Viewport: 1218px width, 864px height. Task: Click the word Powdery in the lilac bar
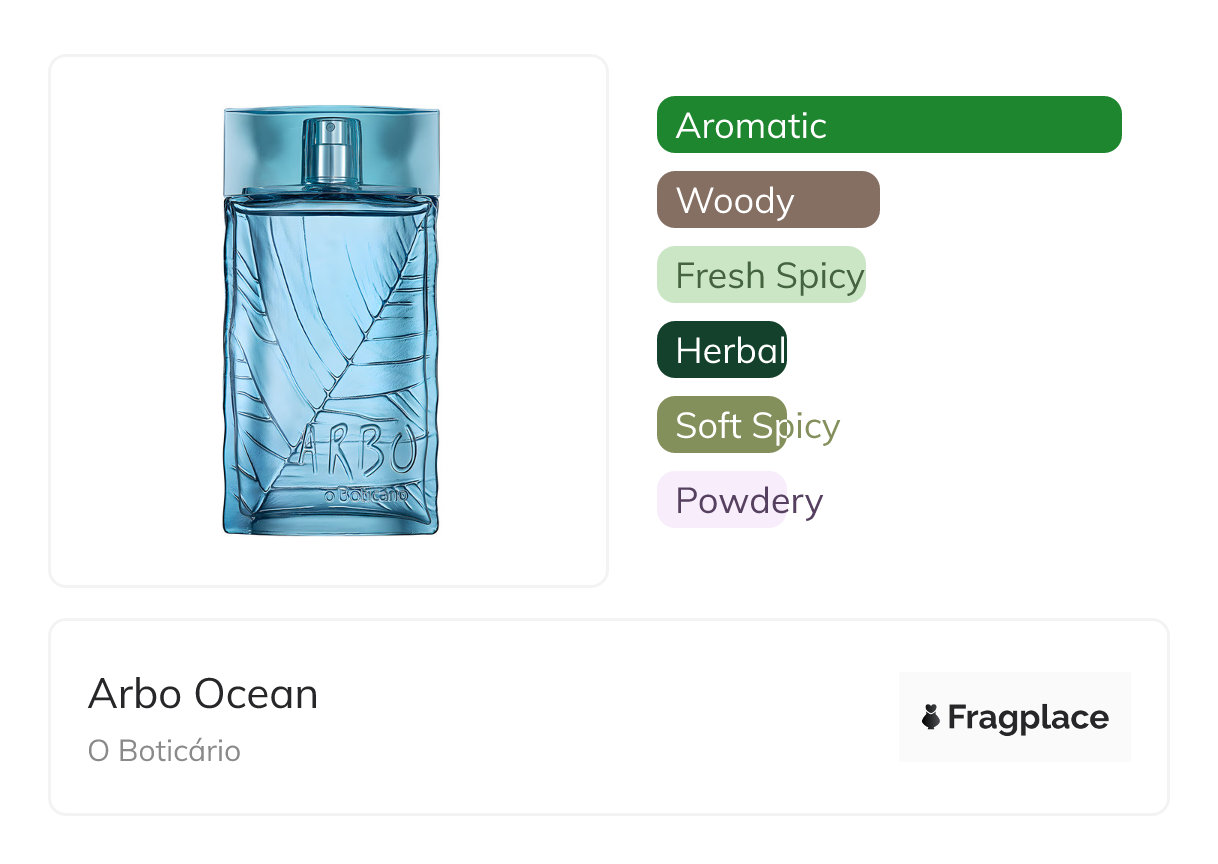point(749,501)
